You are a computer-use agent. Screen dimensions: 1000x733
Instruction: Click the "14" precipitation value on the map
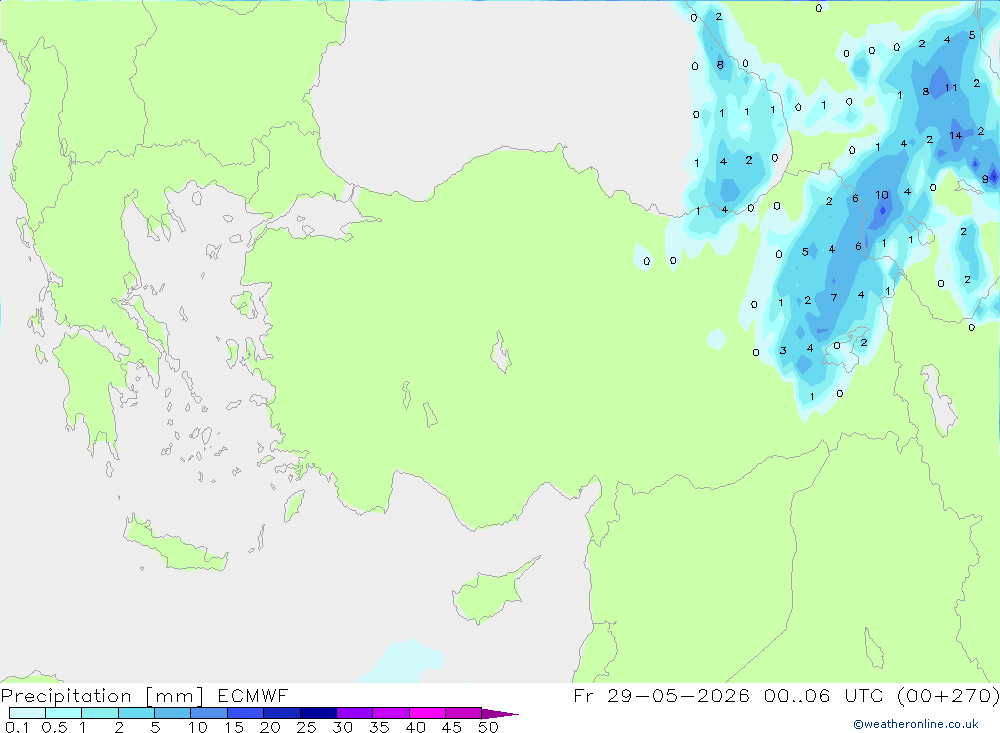coord(955,135)
